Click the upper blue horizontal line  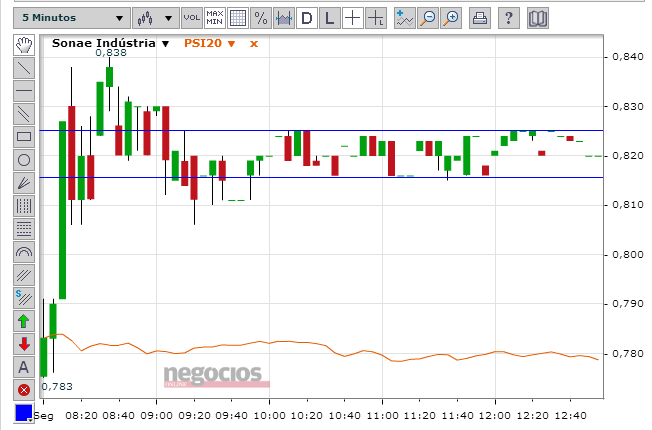tap(321, 131)
